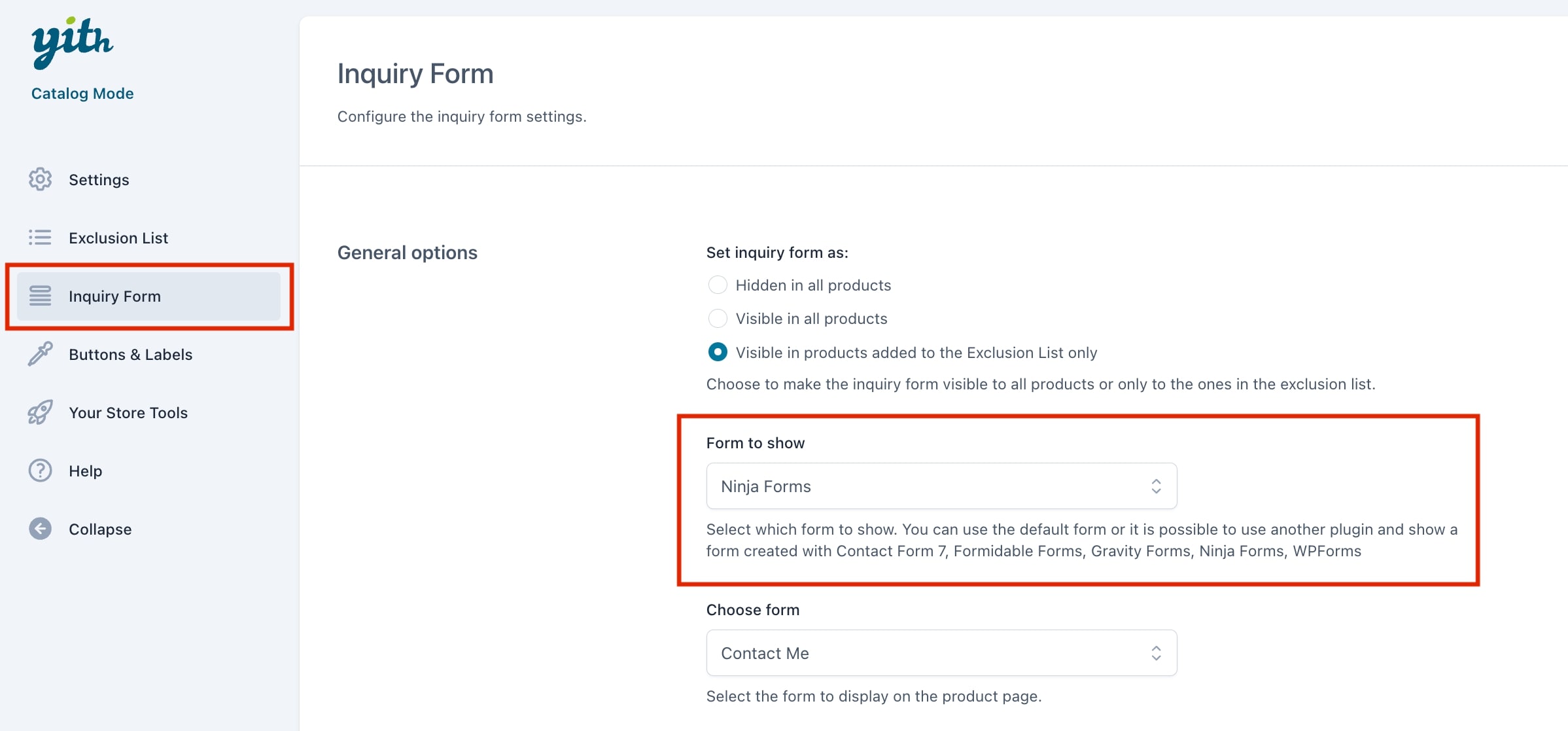Click 'Select the form to display on the product page.'
The height and width of the screenshot is (731, 1568).
tap(874, 696)
